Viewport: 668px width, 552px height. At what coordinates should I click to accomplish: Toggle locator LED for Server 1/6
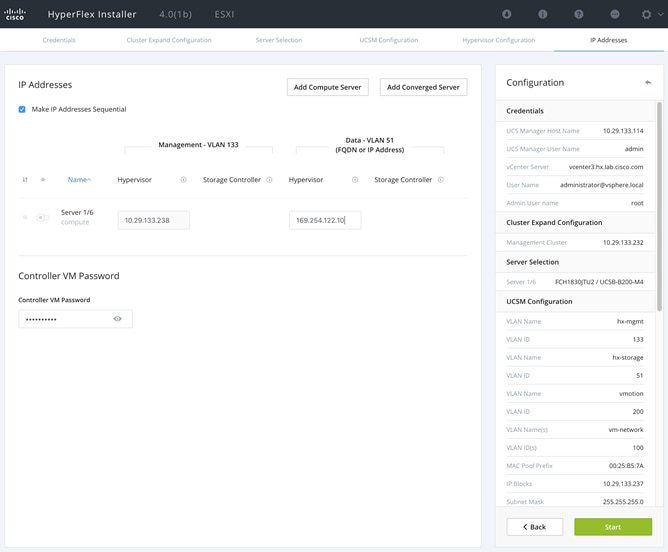[x=43, y=218]
